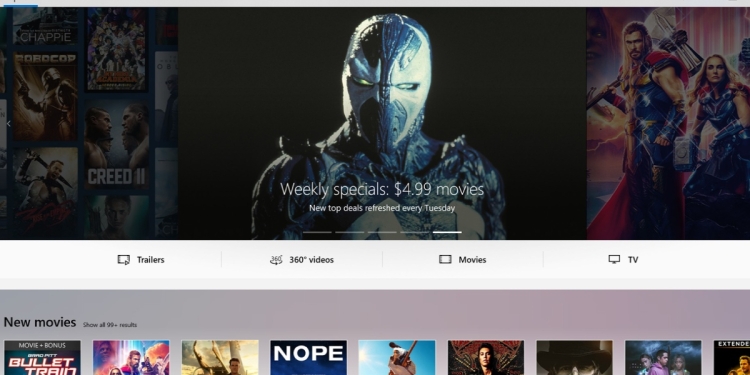Select the first carousel indicator

(317, 232)
